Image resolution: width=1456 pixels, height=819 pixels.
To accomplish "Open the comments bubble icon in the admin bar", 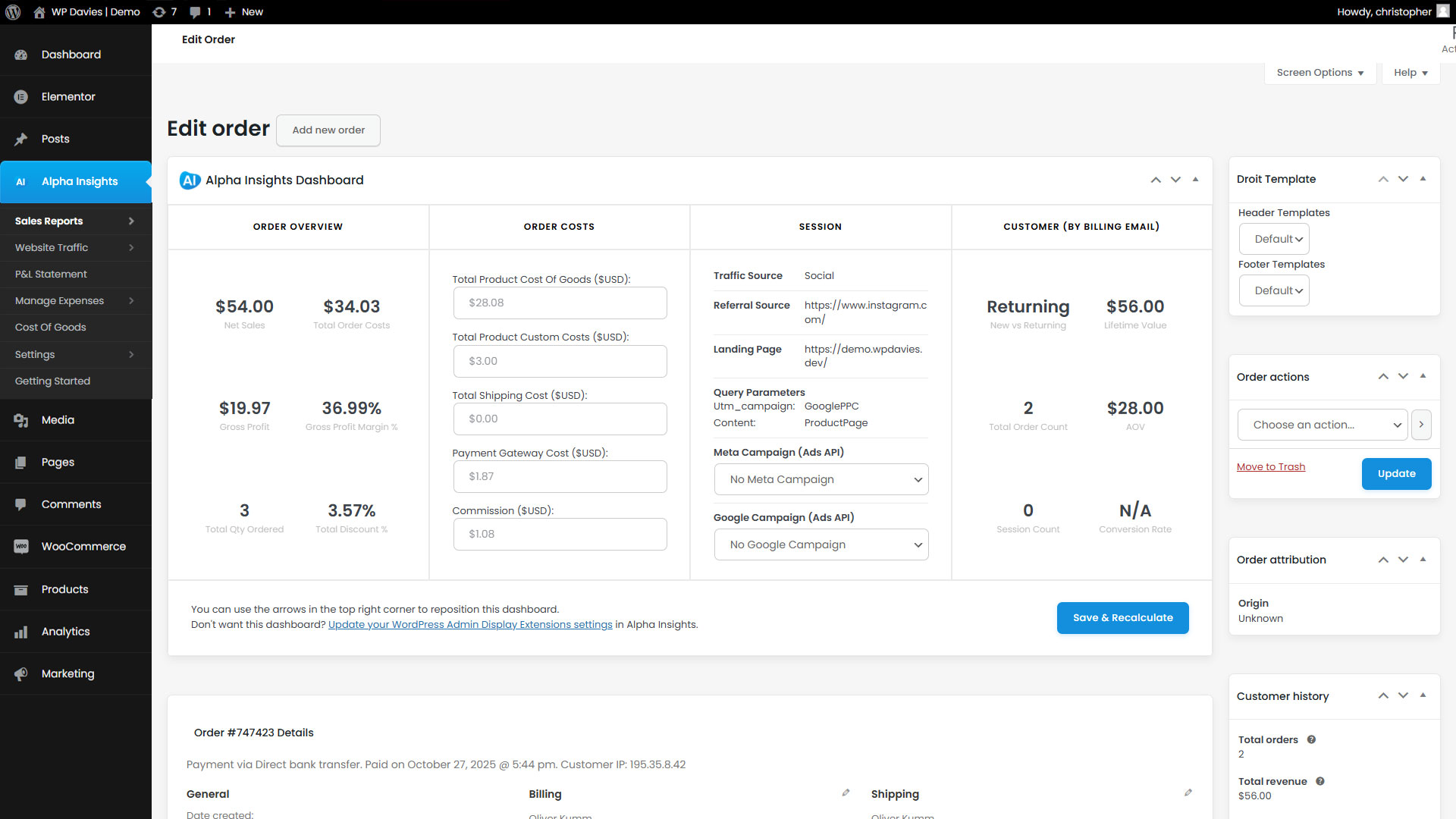I will [x=196, y=12].
